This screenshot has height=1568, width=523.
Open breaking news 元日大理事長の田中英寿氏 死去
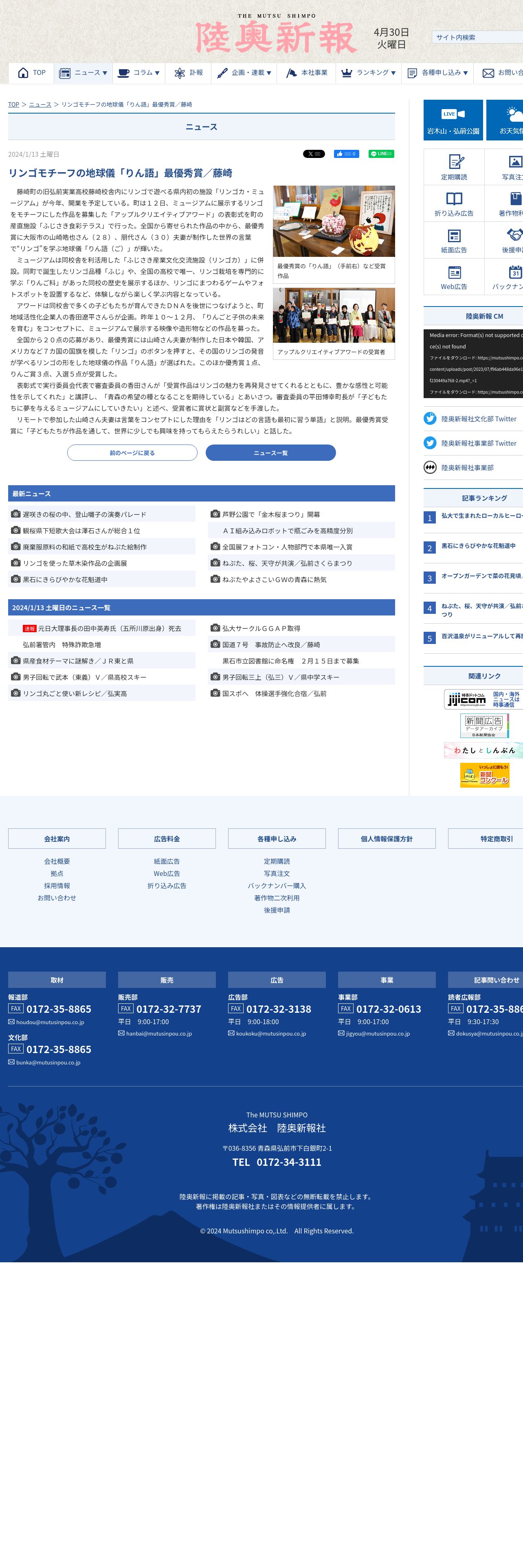[110, 628]
